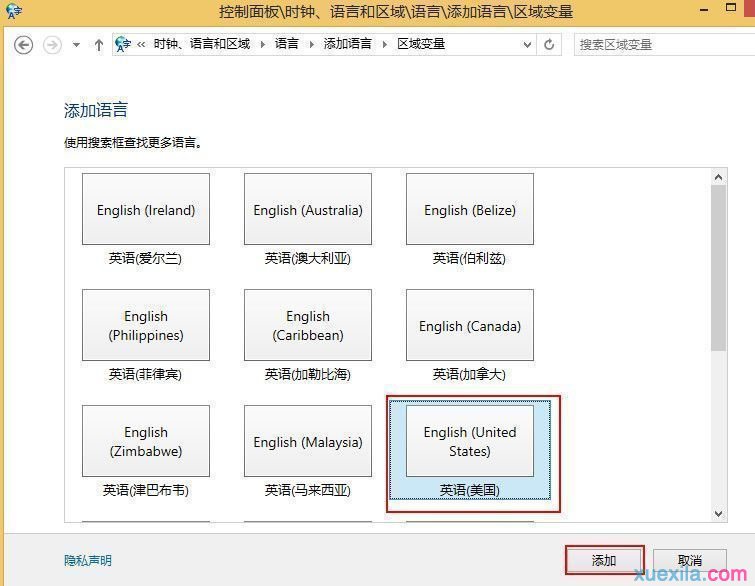Click the Forward navigation arrow
Image resolution: width=755 pixels, height=586 pixels.
coord(52,45)
